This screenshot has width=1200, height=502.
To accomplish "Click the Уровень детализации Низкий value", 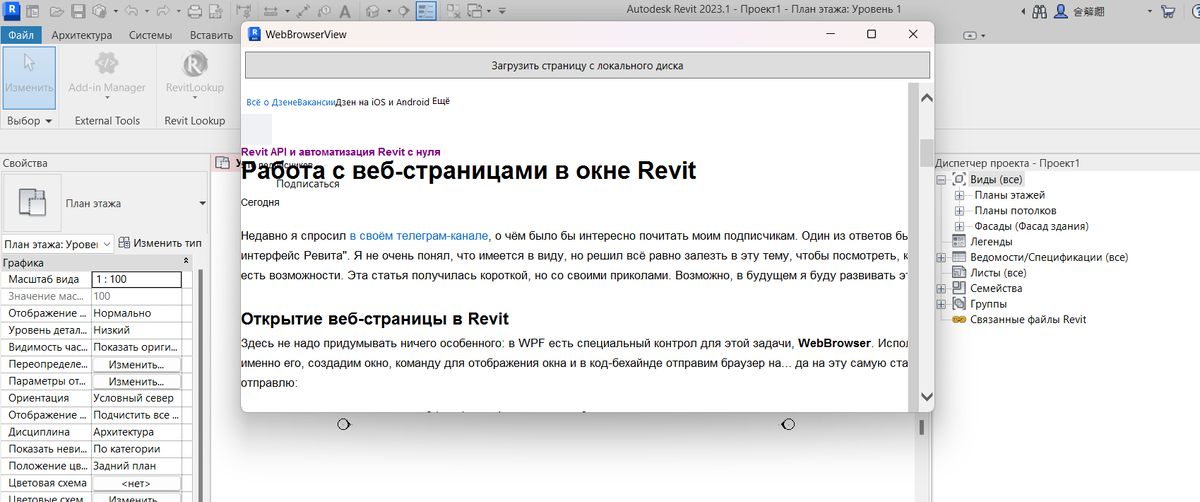I will (136, 331).
